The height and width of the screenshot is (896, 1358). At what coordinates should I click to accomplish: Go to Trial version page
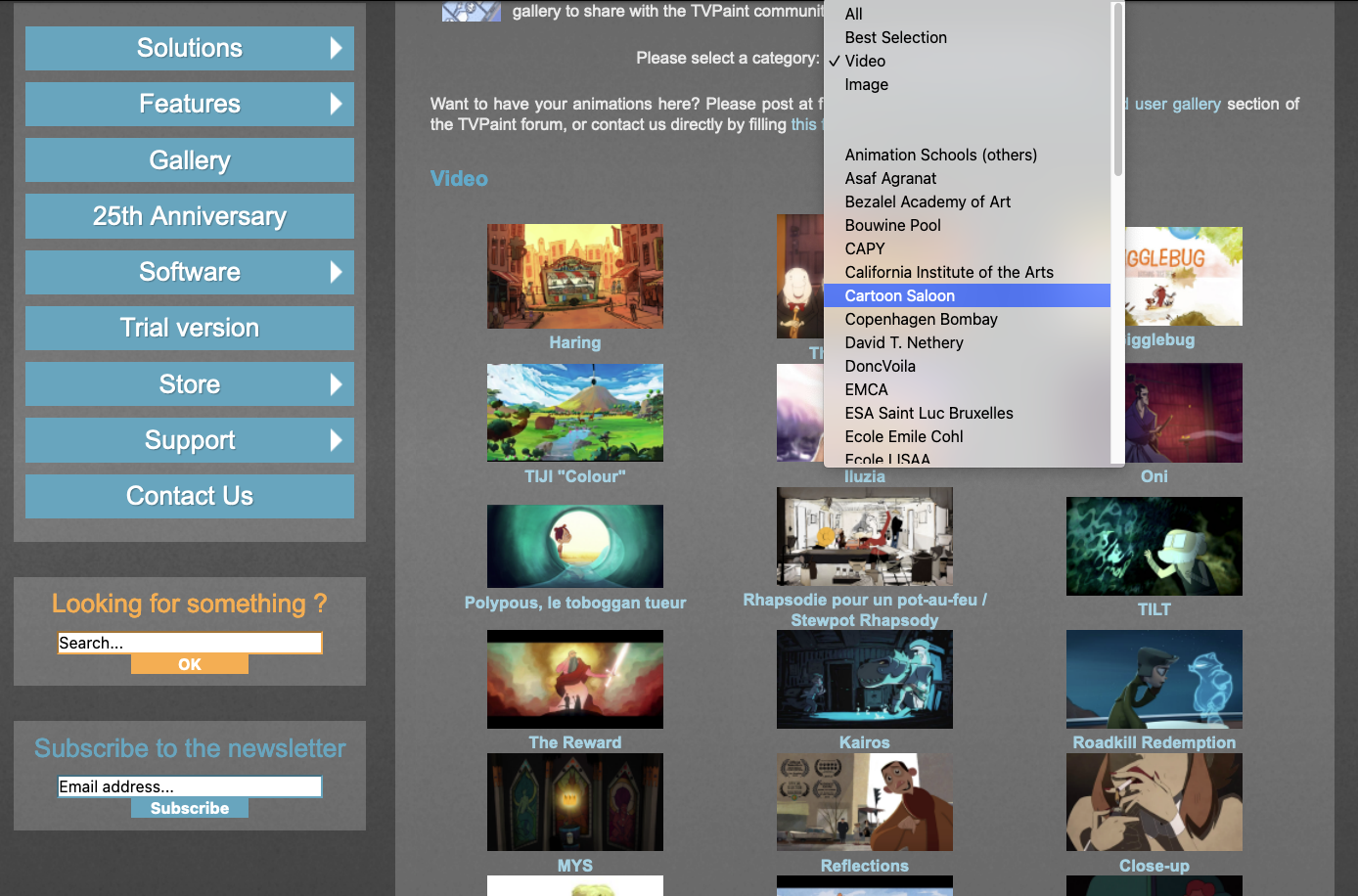[190, 328]
